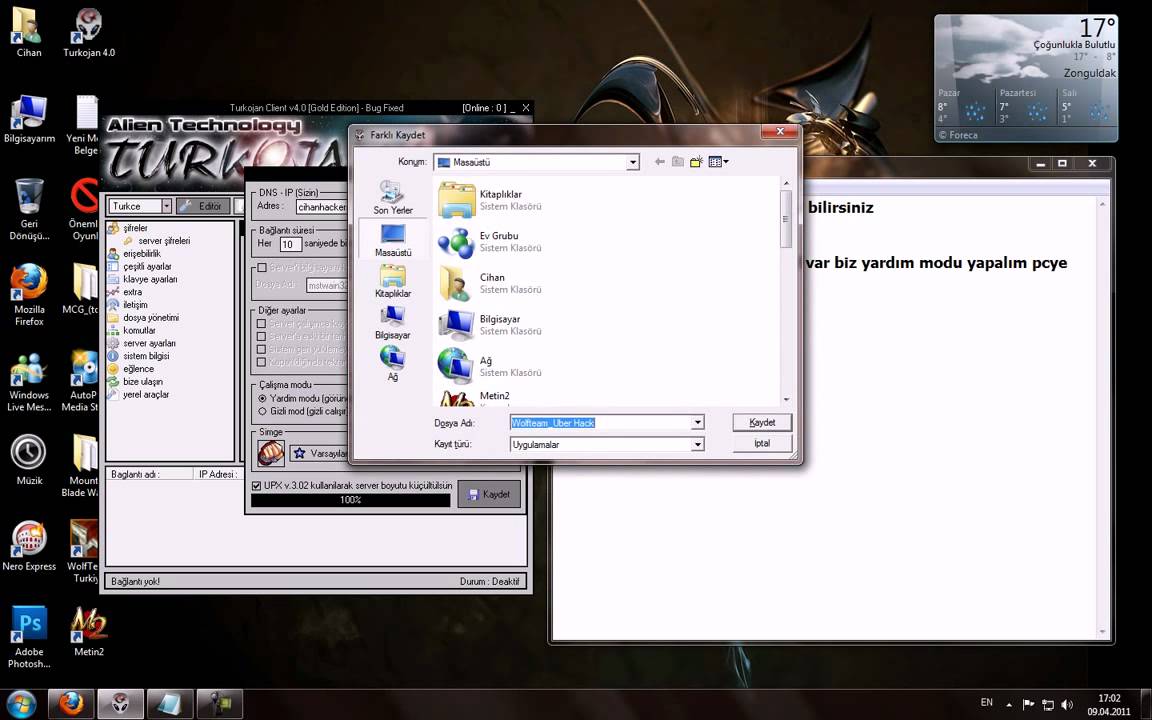Screen dimensions: 1152x720
Task: Show hidden system tray icons
Action: pos(1009,705)
